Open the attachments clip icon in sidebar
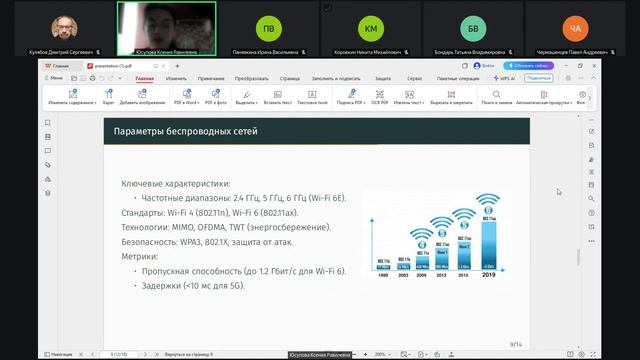This screenshot has height=360, width=640. 48,165
